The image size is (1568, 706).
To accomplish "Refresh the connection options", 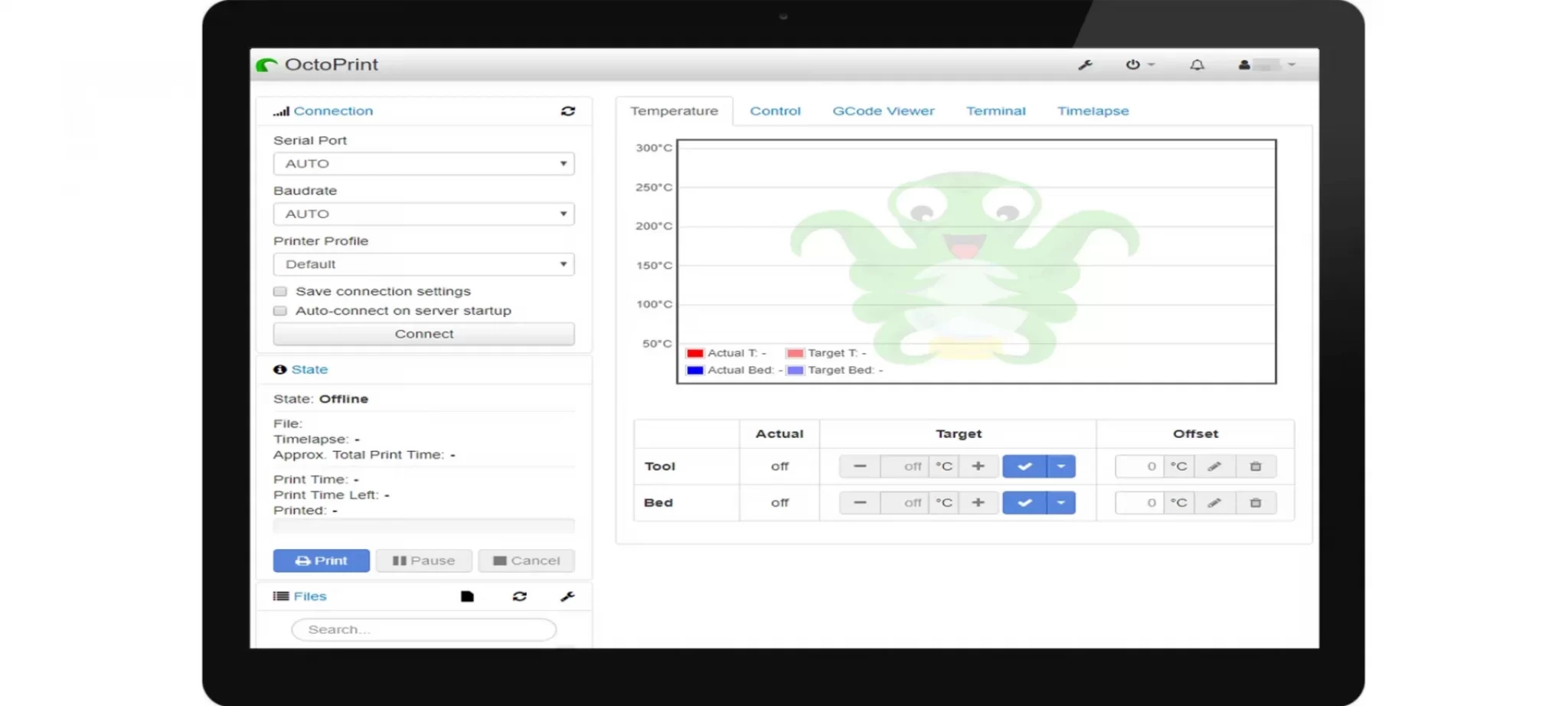I will [x=567, y=111].
